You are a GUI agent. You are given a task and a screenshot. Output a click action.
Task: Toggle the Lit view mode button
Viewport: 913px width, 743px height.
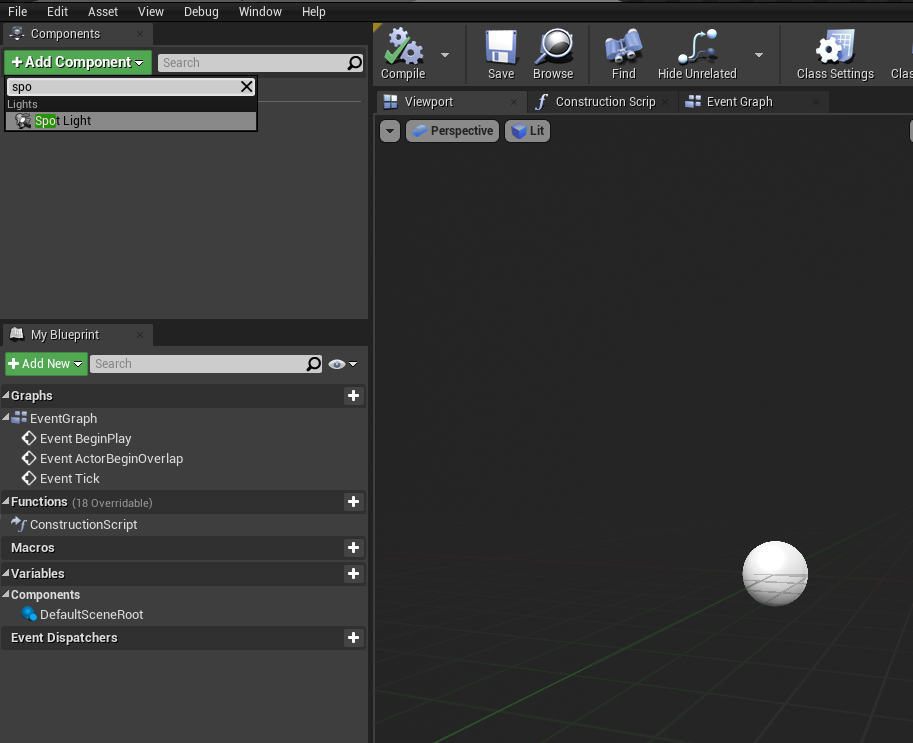pyautogui.click(x=527, y=131)
